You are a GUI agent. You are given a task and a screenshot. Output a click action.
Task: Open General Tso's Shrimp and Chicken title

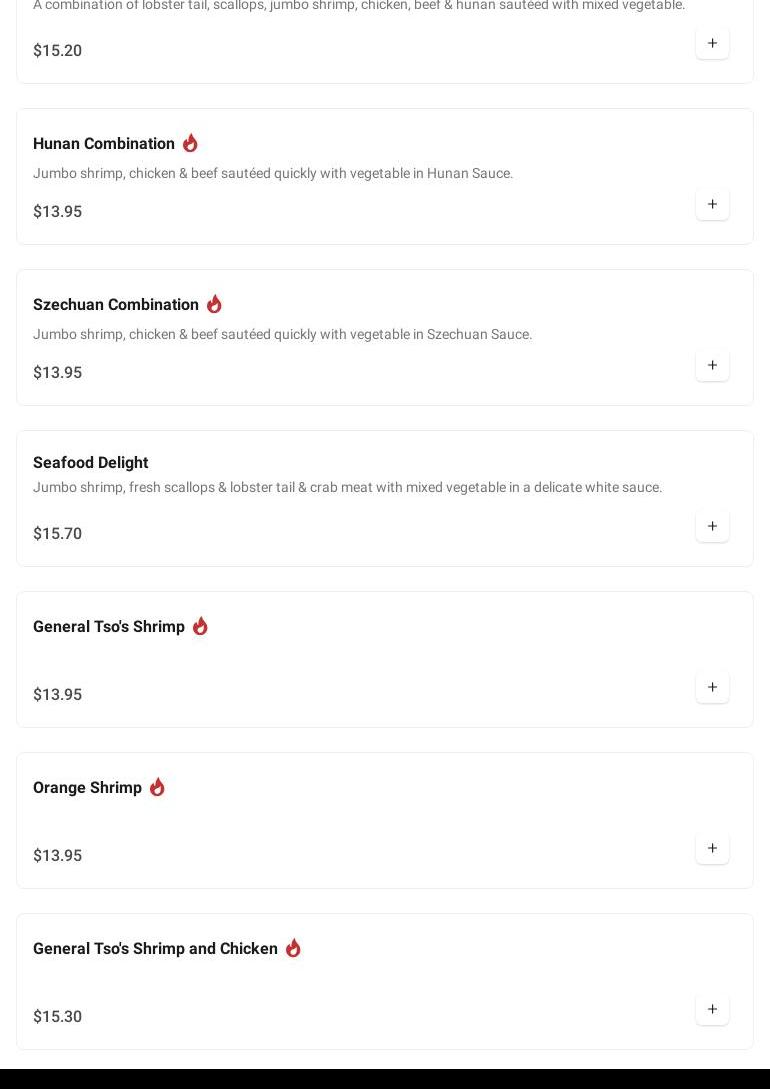[155, 949]
